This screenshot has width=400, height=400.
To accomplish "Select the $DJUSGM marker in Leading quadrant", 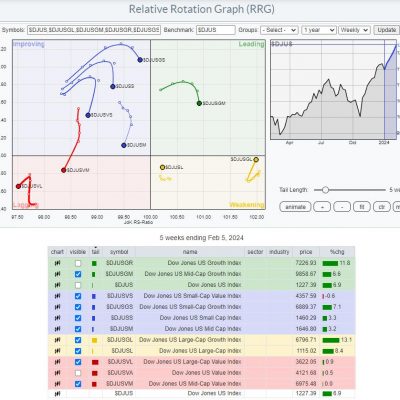I will pos(199,103).
